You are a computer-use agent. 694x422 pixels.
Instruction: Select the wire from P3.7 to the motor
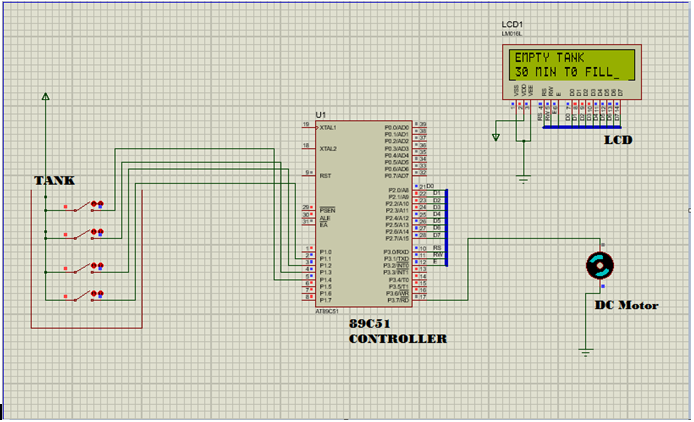coord(468,269)
